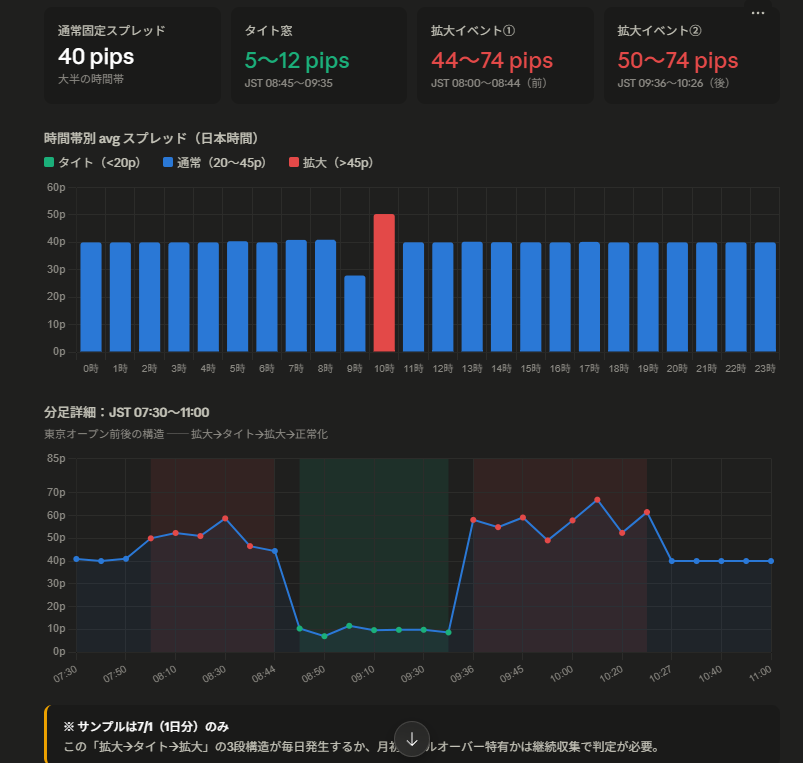This screenshot has width=803, height=763.
Task: Toggle the 通常（20〜45p） legend item
Action: (x=215, y=163)
